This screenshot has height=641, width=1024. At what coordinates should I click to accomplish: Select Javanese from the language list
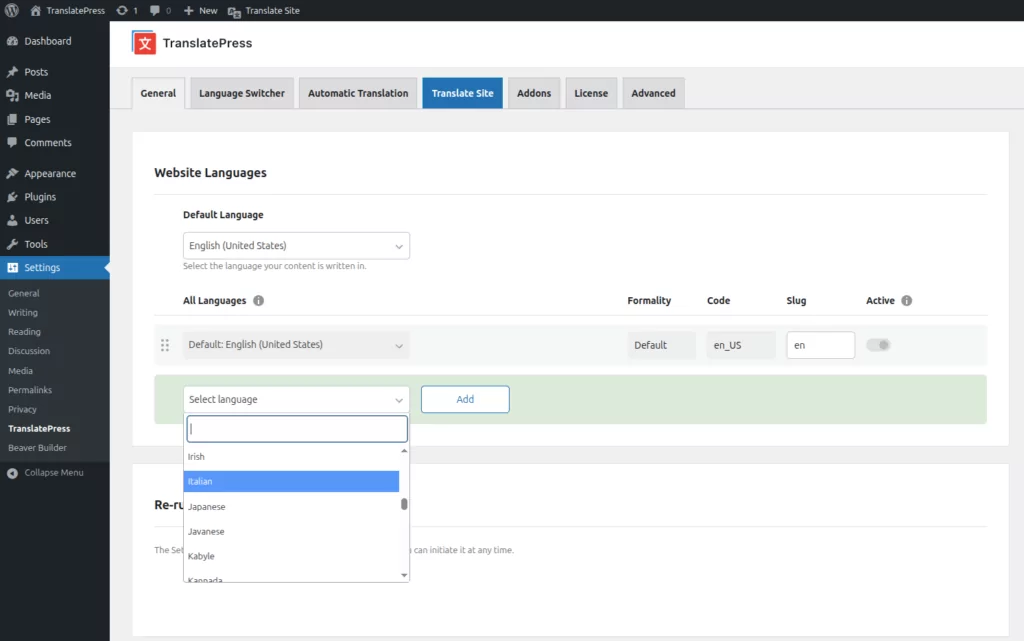point(291,531)
